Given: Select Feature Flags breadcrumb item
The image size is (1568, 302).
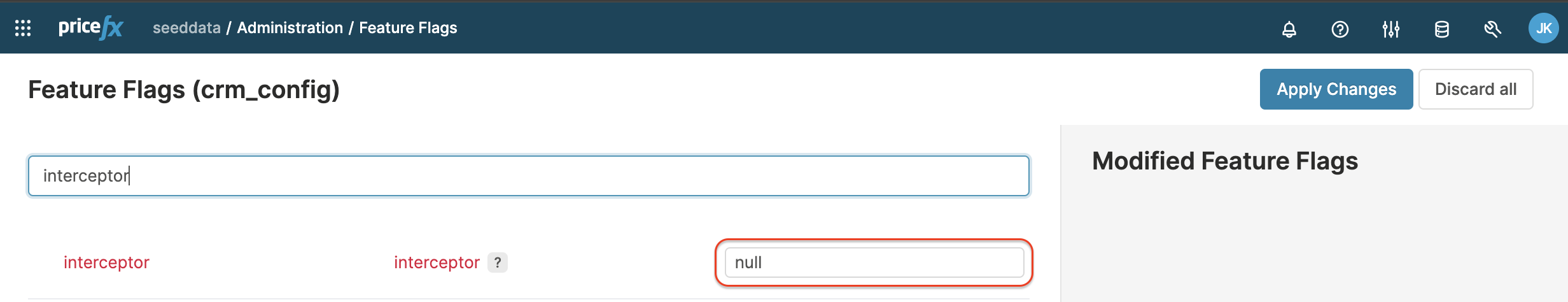Looking at the screenshot, I should [408, 28].
